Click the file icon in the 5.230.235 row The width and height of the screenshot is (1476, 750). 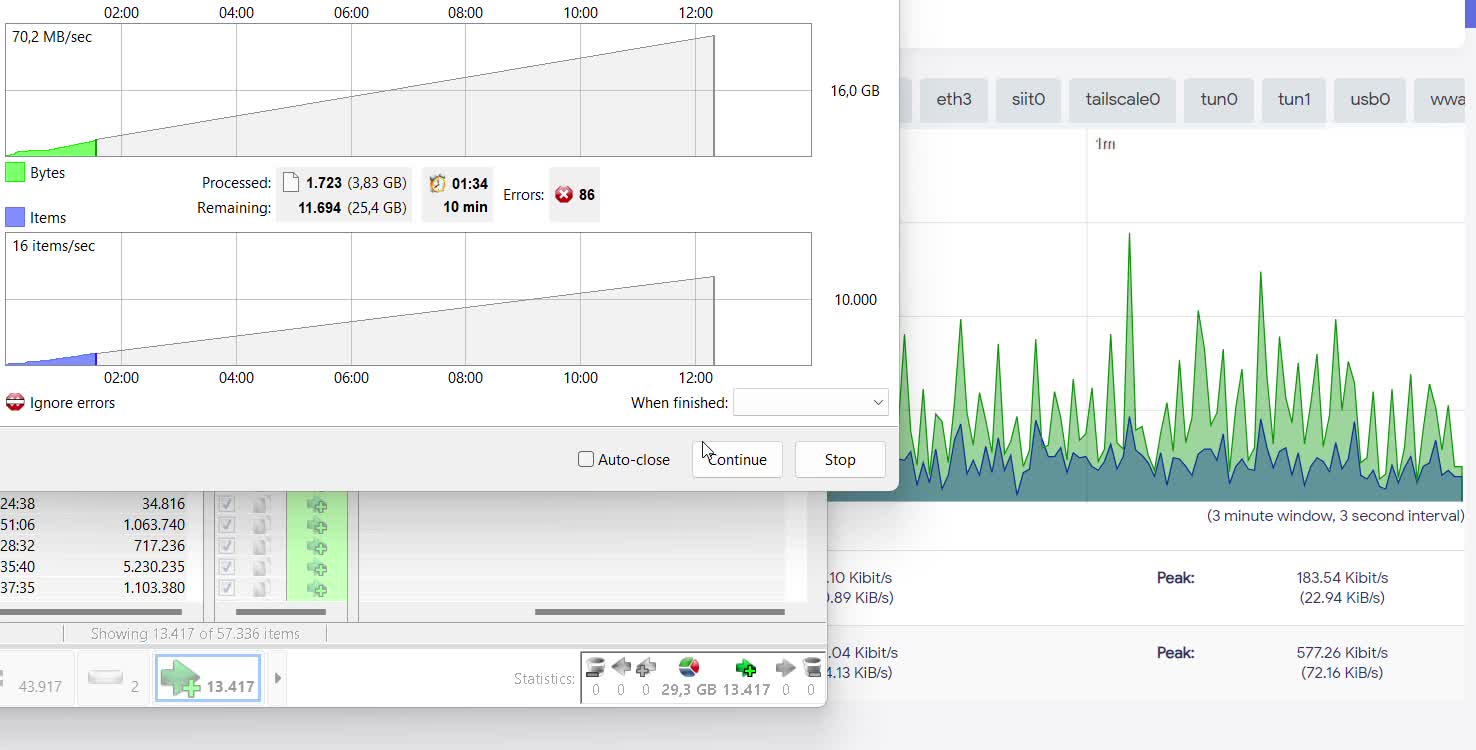click(x=261, y=567)
